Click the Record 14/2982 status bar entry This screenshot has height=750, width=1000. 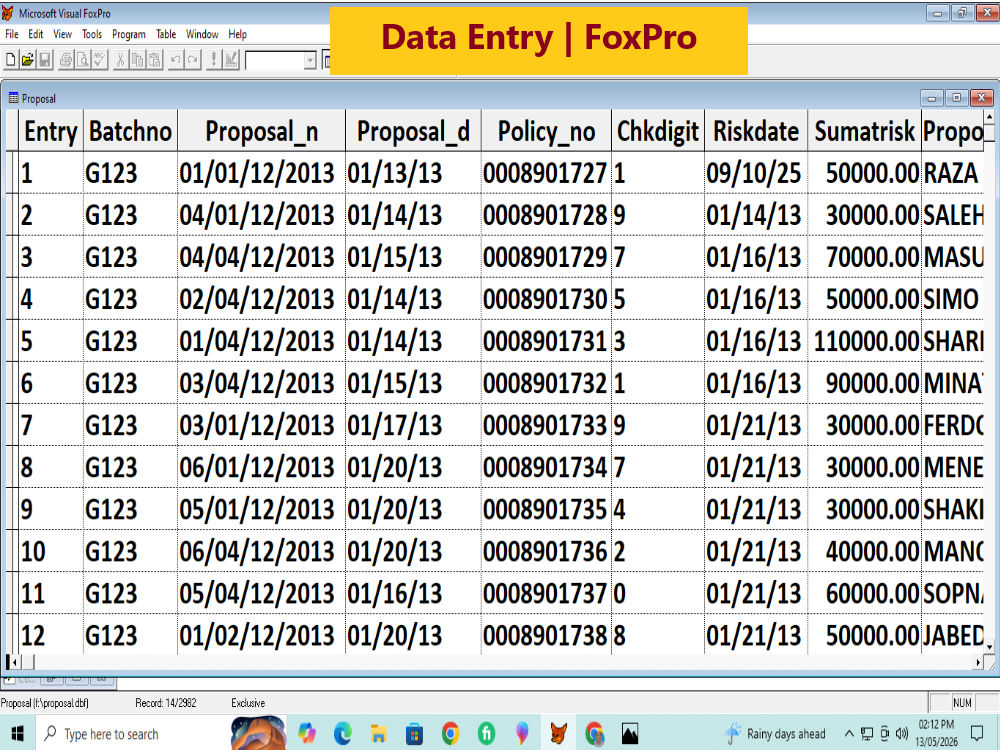click(x=165, y=703)
